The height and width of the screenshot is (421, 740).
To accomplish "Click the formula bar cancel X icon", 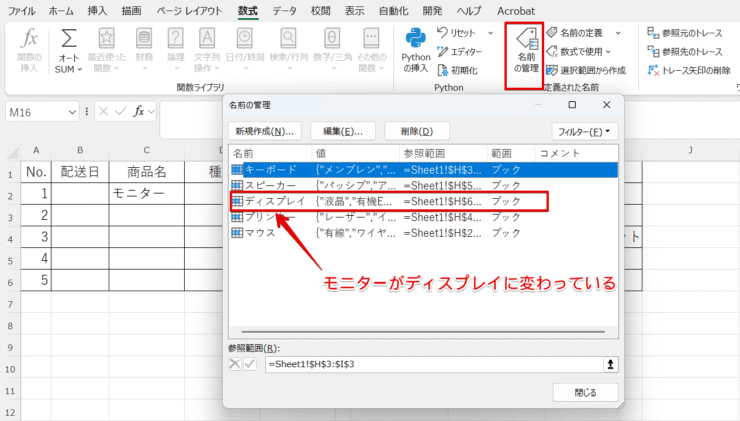I will [x=104, y=111].
